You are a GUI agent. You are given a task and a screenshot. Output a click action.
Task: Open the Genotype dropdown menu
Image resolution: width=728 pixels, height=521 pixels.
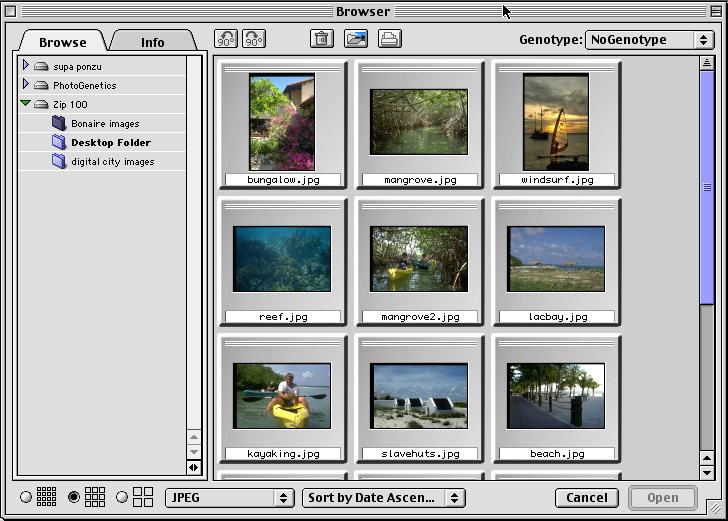[x=648, y=40]
